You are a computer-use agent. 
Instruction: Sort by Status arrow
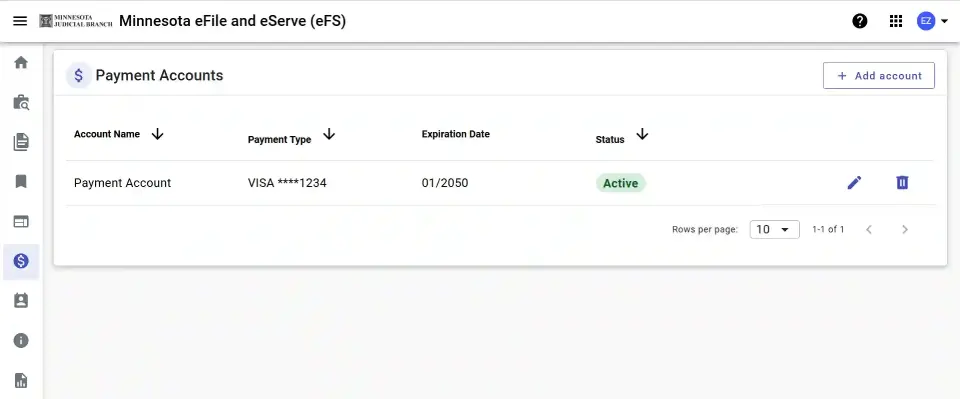642,134
